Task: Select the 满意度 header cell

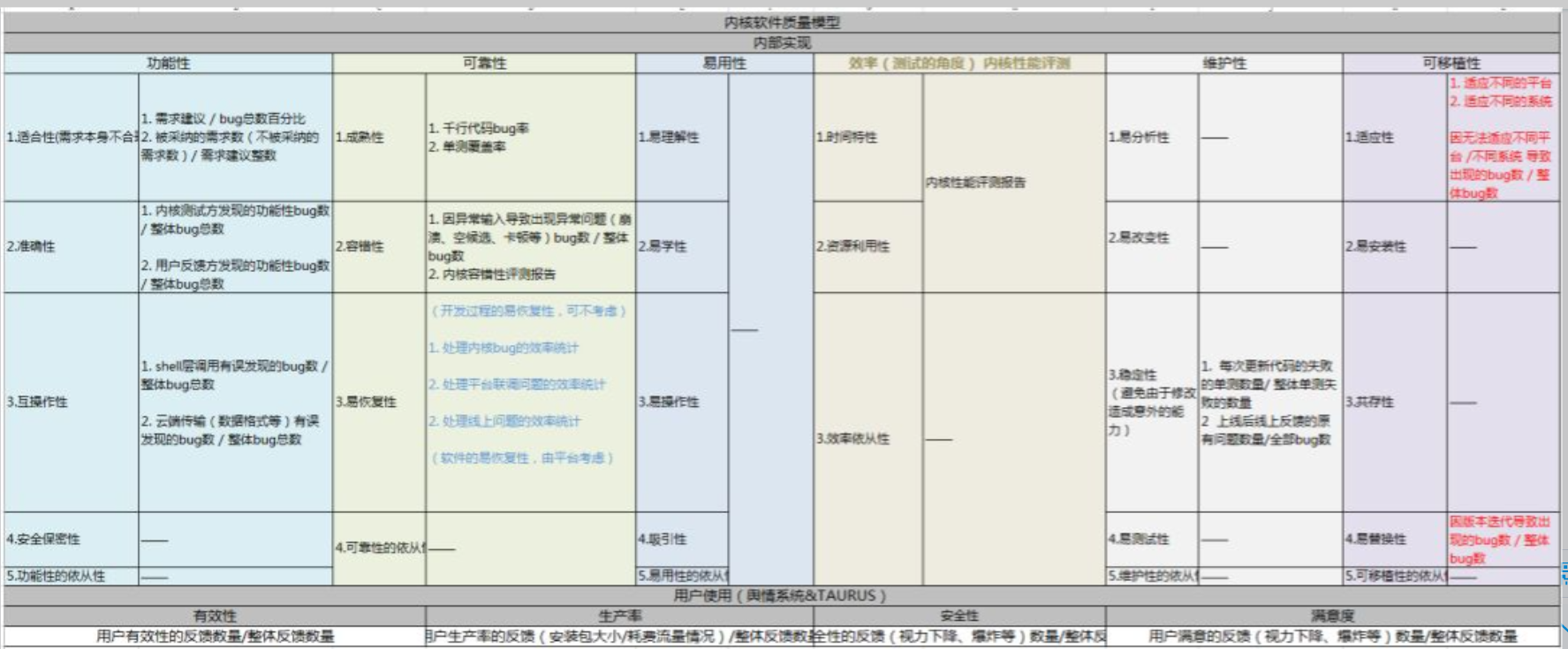Action: (1332, 615)
